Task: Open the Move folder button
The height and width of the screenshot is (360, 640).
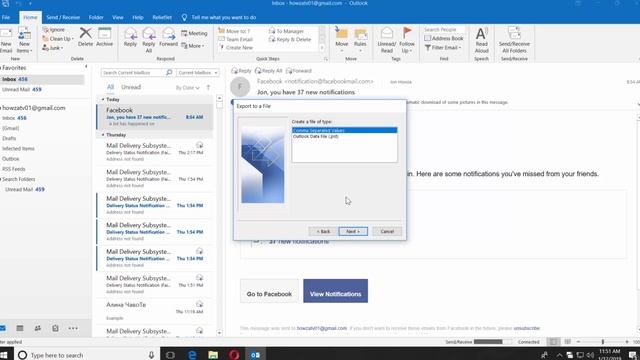Action: coord(342,40)
